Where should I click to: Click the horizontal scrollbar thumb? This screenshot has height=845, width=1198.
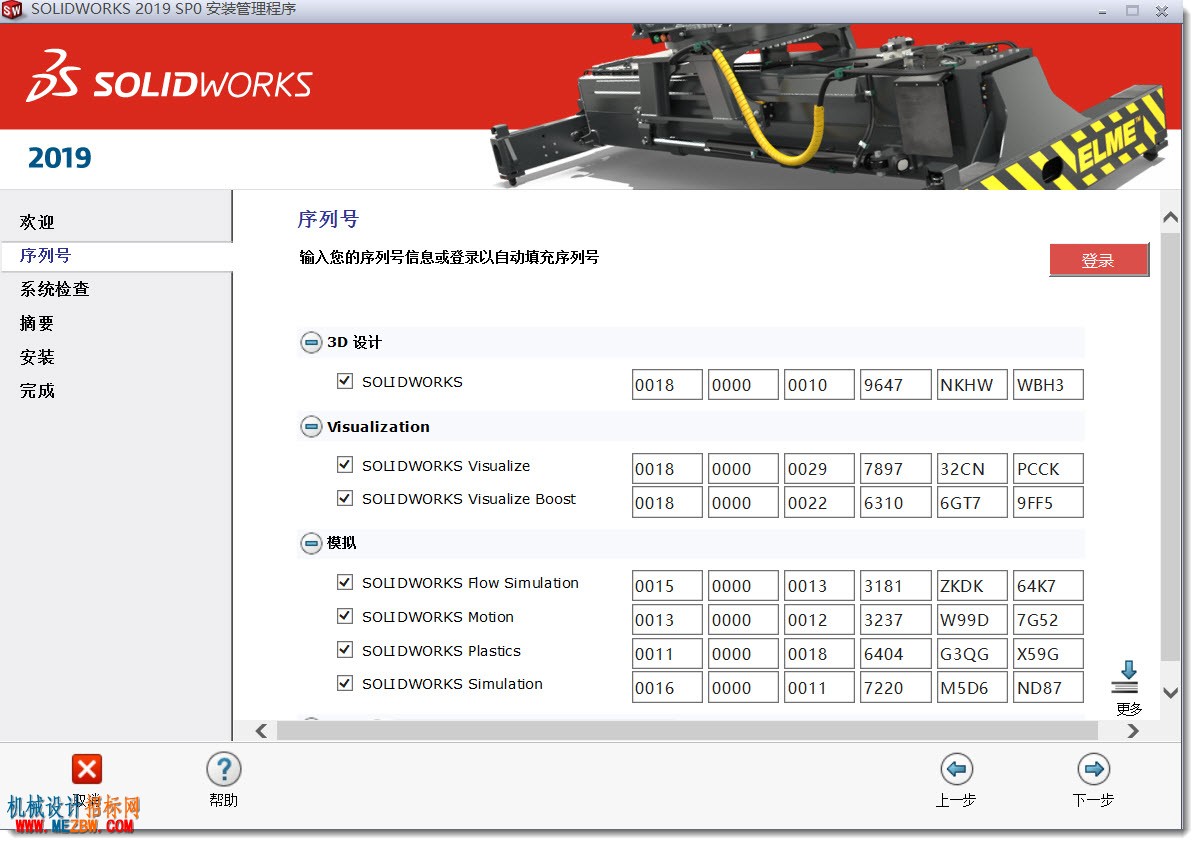point(687,731)
